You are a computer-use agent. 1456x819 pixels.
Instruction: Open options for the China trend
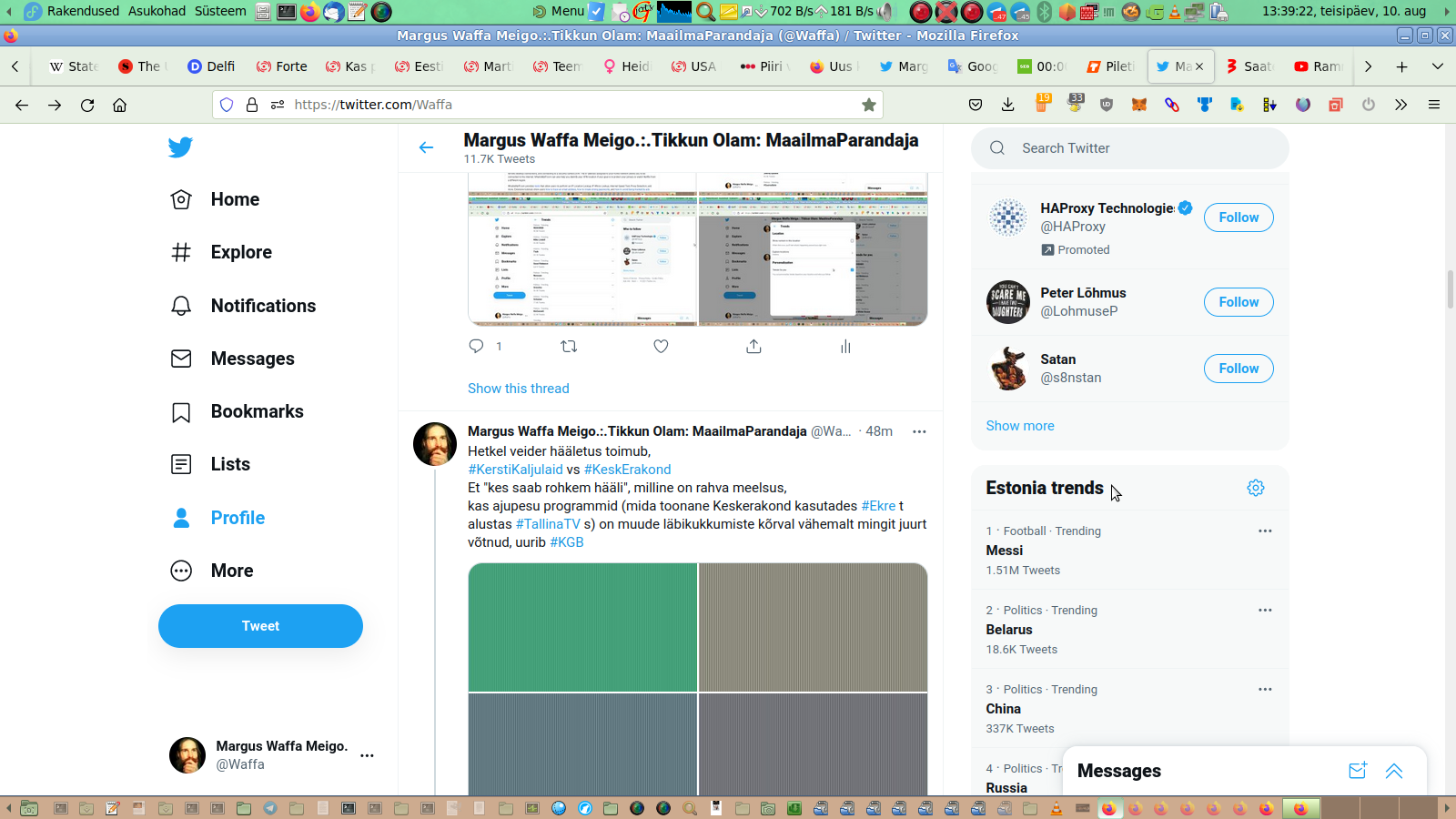(1265, 689)
